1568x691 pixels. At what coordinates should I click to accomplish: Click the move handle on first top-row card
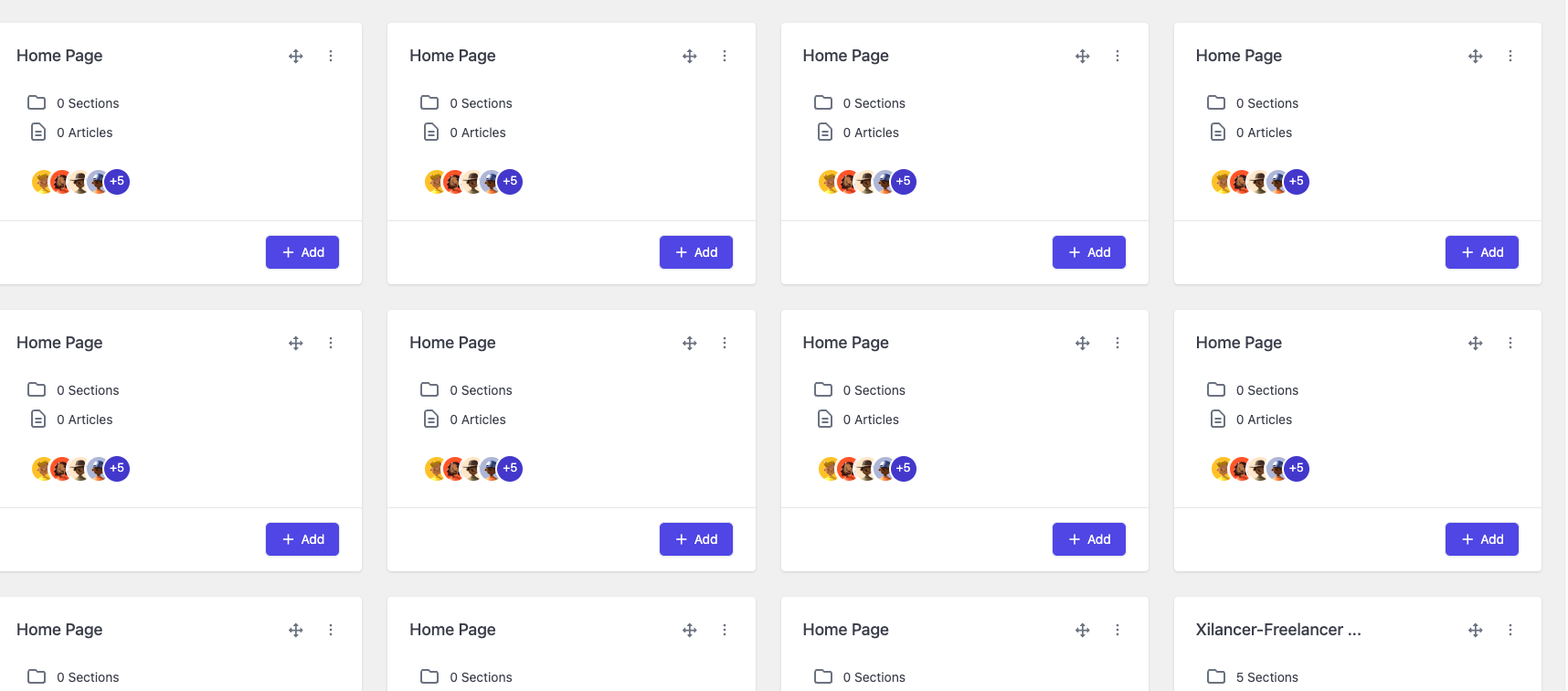click(x=295, y=56)
